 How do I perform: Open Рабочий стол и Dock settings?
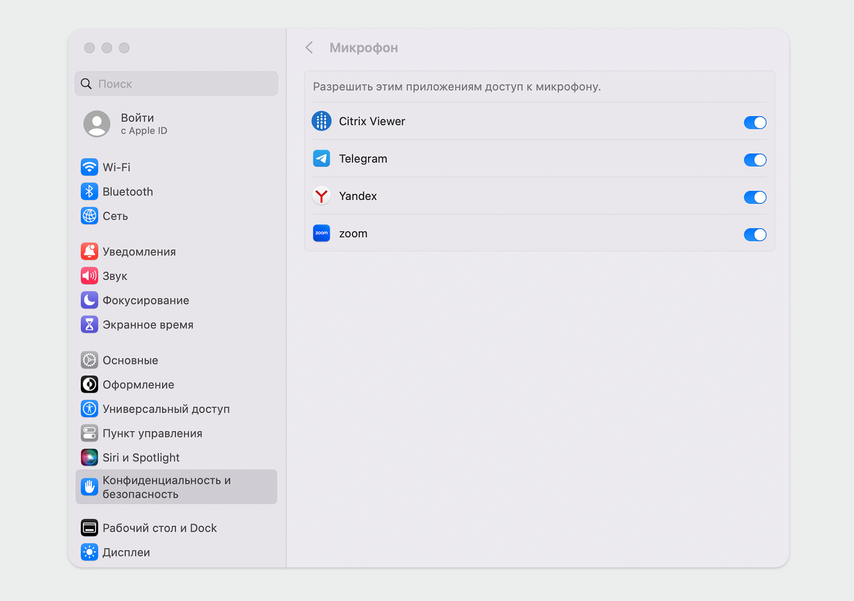(x=159, y=528)
